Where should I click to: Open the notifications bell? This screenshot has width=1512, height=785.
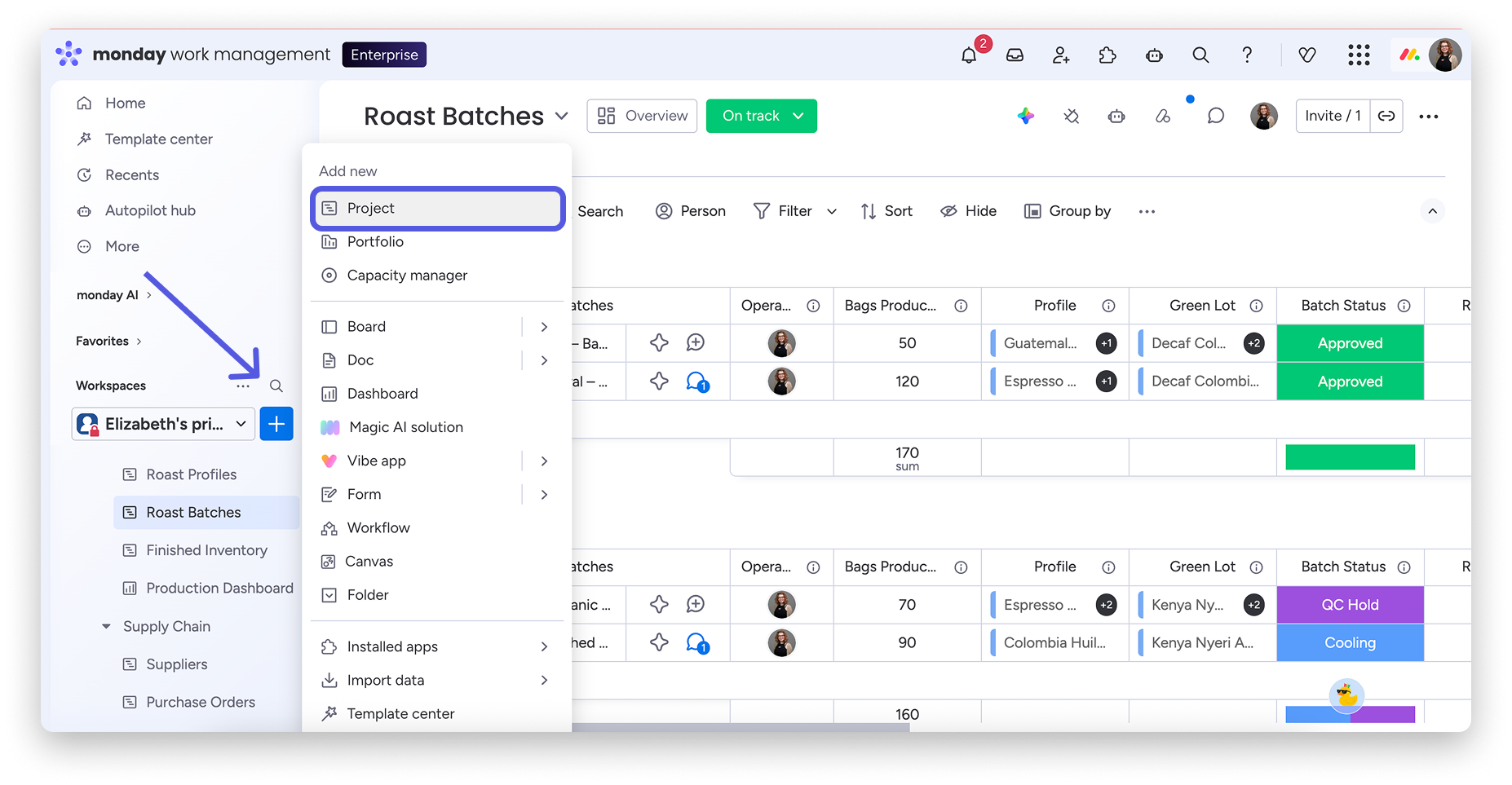969,55
